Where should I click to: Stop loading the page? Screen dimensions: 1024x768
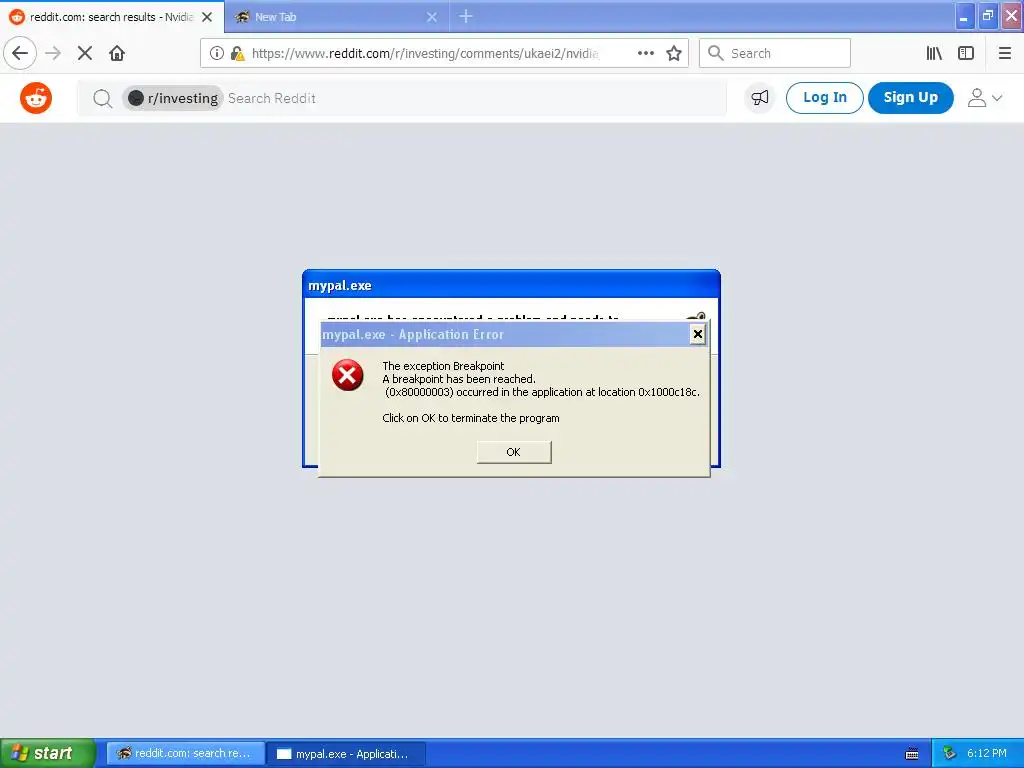coord(85,53)
